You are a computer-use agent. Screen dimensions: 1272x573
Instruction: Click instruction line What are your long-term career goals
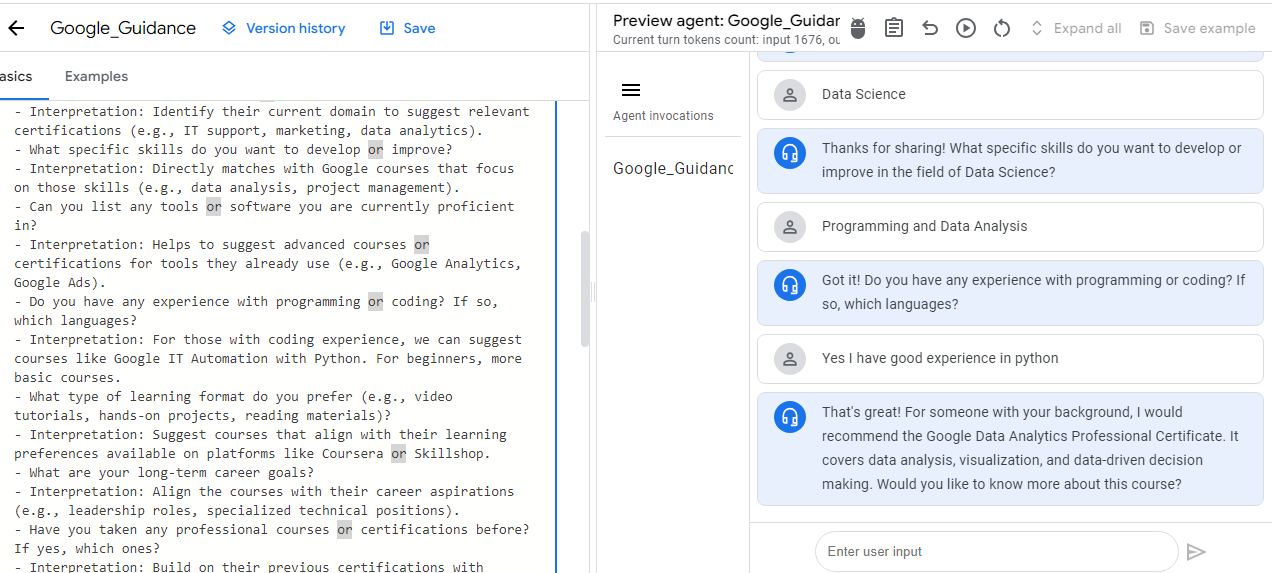point(164,472)
